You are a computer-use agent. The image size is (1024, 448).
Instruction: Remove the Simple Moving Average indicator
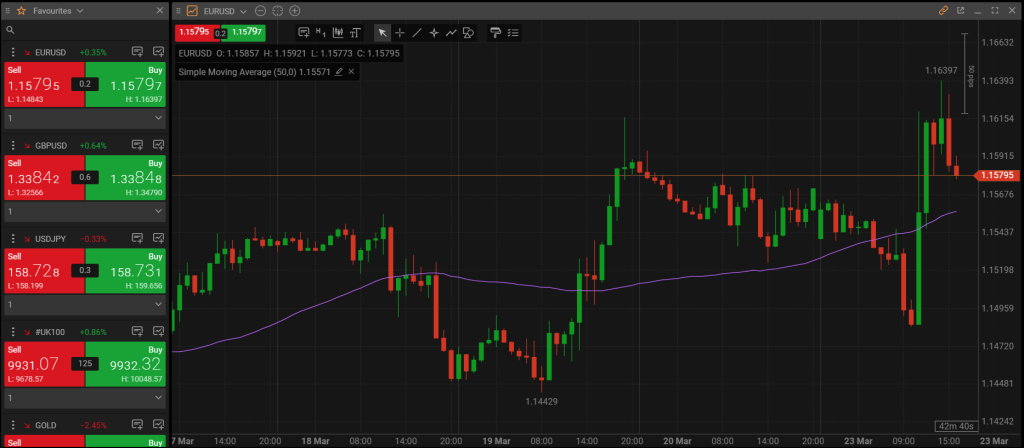351,72
